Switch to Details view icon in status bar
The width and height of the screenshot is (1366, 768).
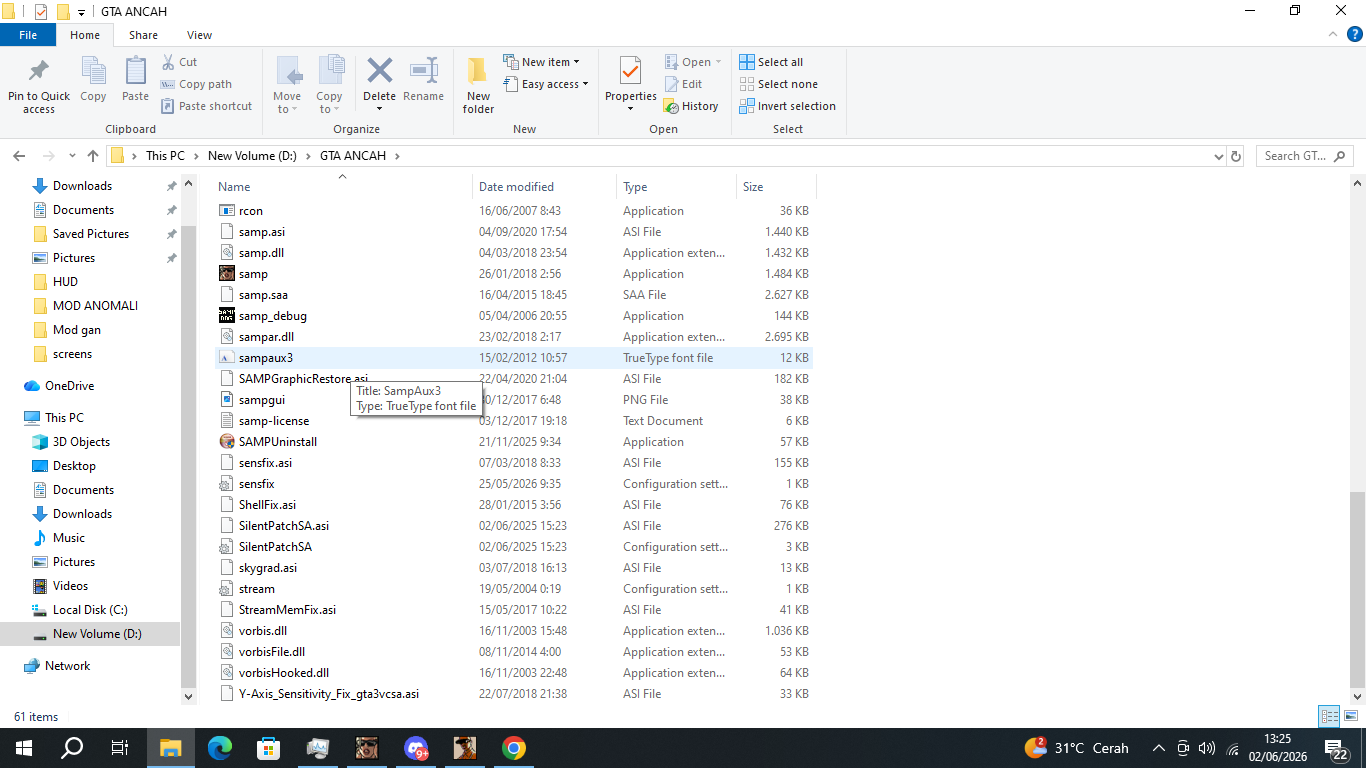[1329, 716]
